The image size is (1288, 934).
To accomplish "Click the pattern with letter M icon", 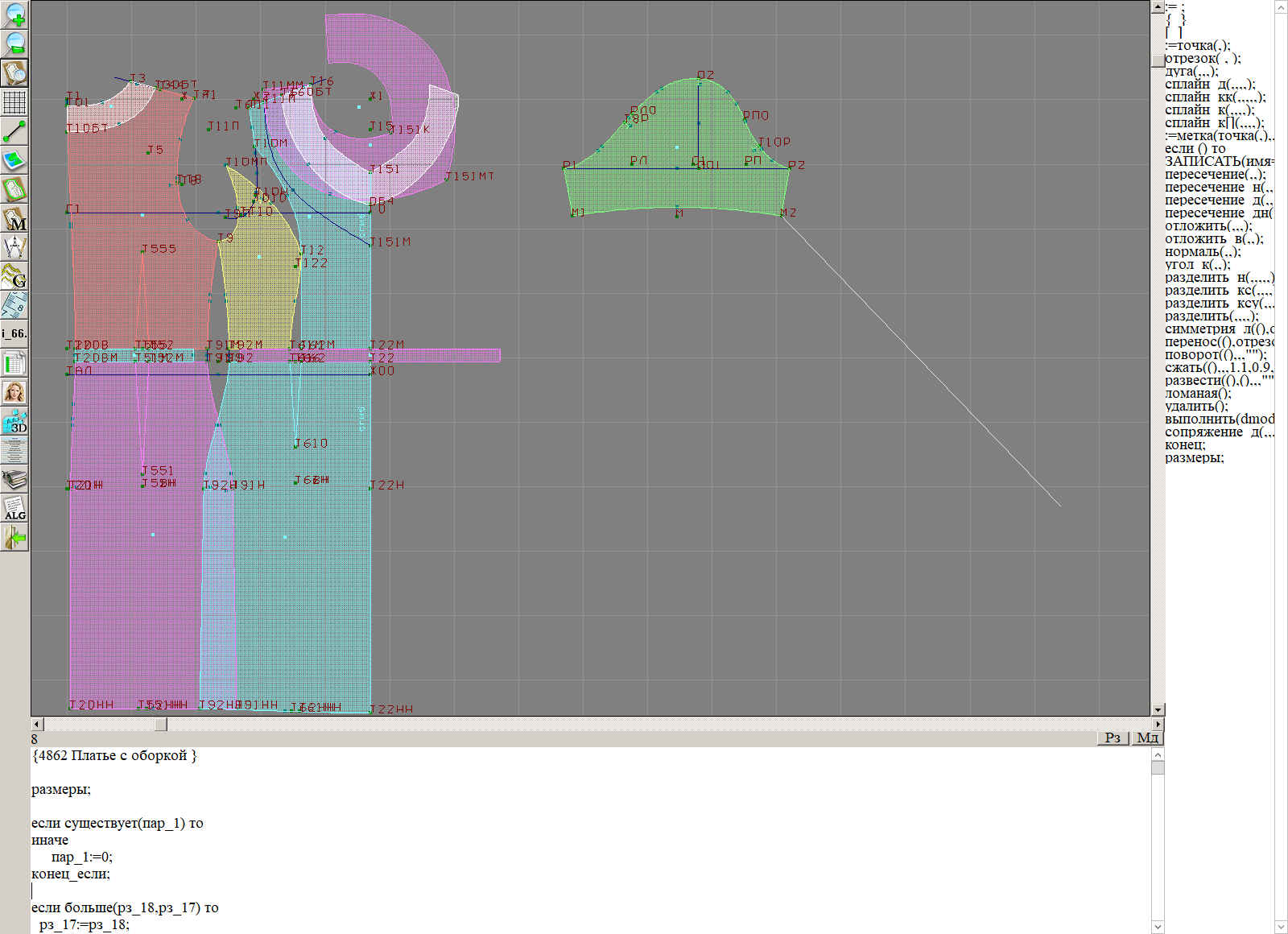I will (x=14, y=218).
